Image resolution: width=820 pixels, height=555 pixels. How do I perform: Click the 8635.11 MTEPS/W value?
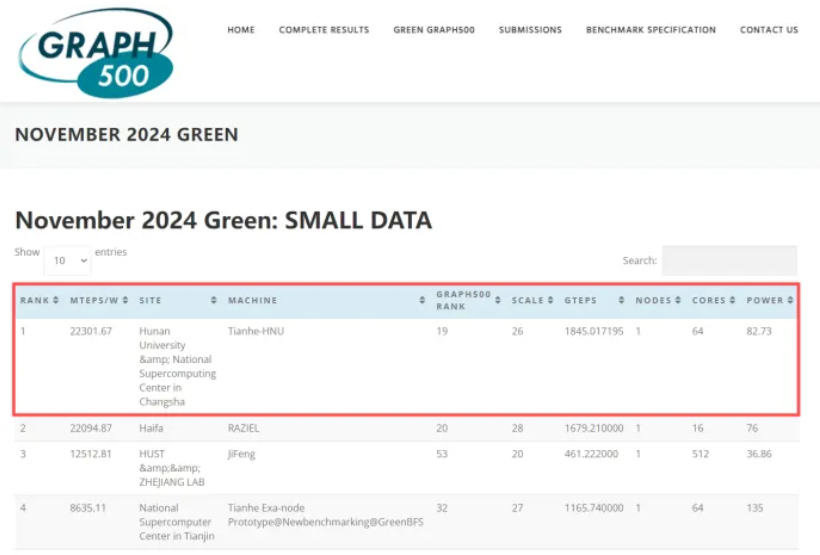[x=88, y=508]
